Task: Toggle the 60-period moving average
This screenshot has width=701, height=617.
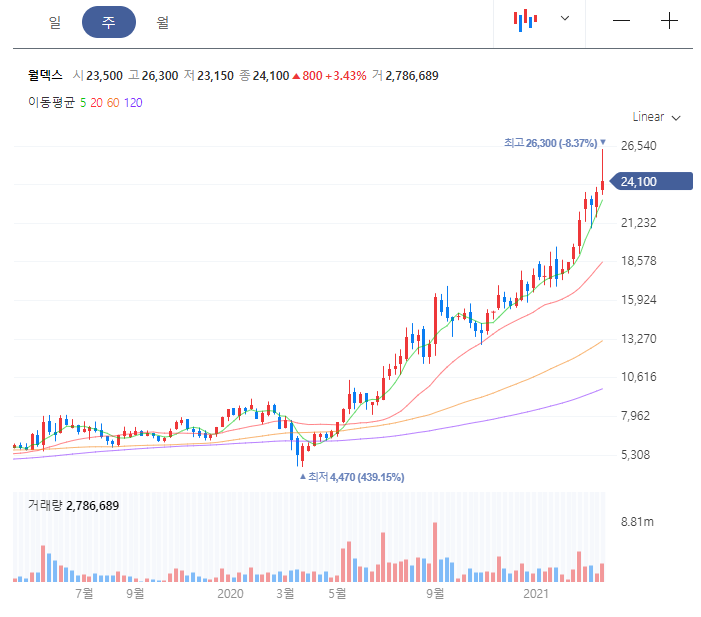Action: (x=113, y=103)
